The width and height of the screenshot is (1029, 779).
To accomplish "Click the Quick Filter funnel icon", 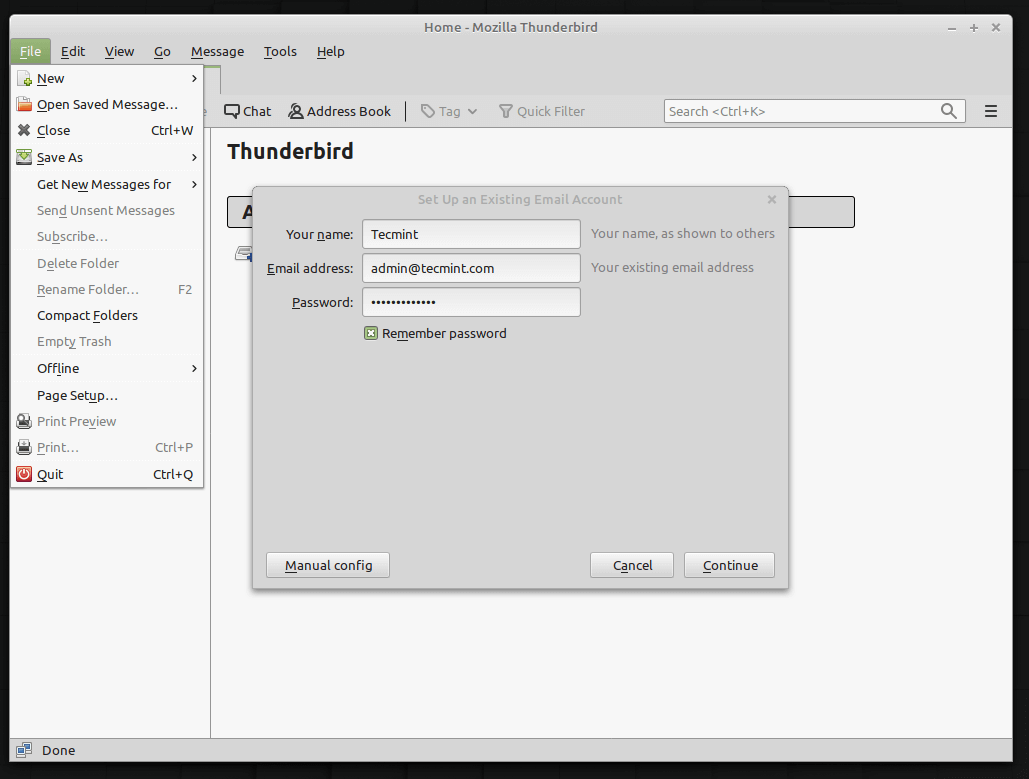I will [x=506, y=111].
